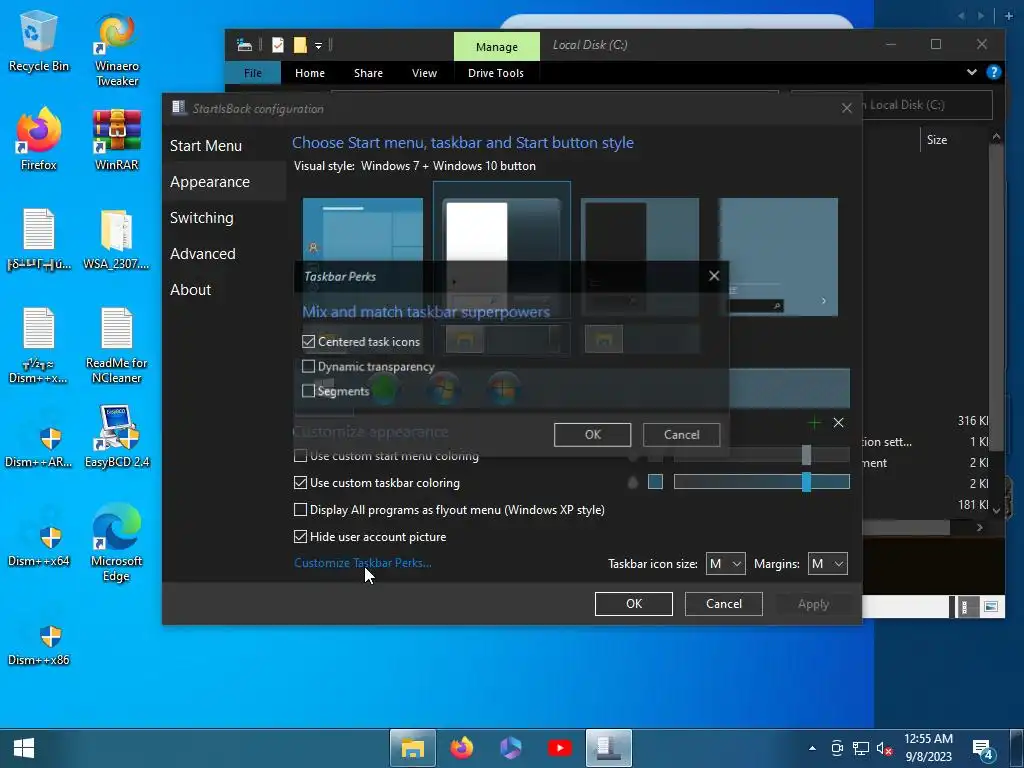The image size is (1024, 768).
Task: Click the clock showing 12:55 AM
Action: coord(928,748)
